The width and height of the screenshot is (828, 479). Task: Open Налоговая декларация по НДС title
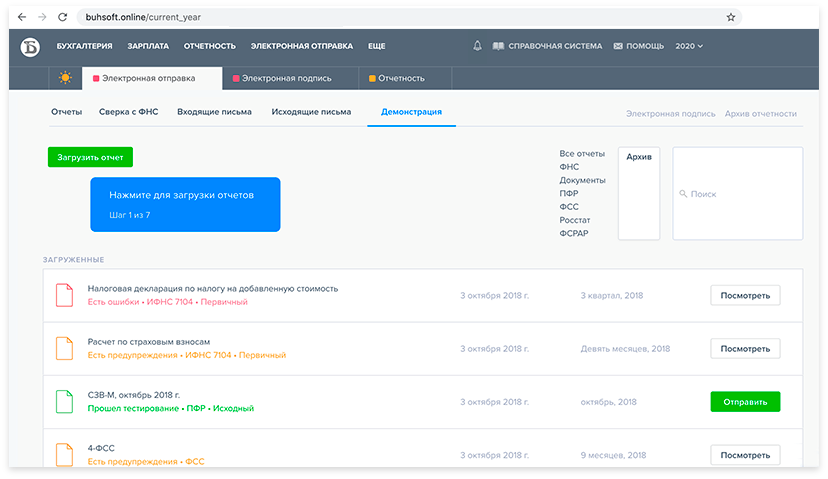tap(213, 288)
